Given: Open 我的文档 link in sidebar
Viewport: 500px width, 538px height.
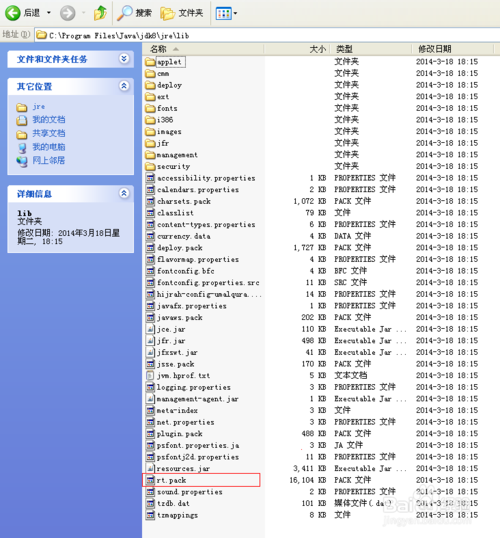Looking at the screenshot, I should (x=49, y=120).
